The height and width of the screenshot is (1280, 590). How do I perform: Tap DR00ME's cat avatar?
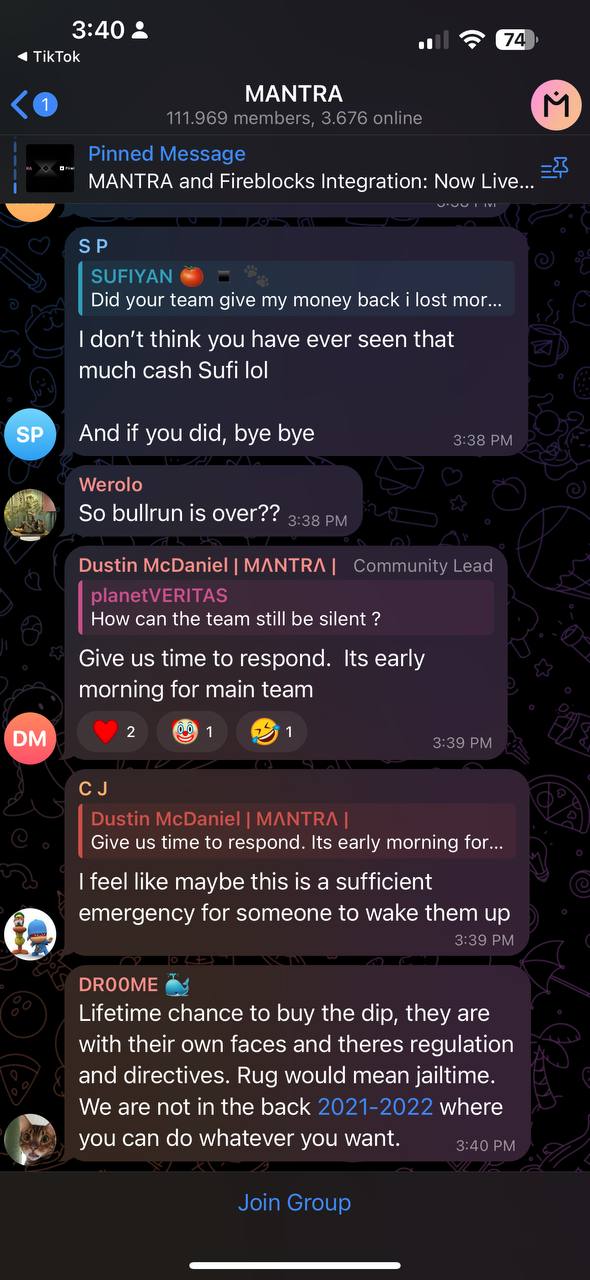(30, 1139)
